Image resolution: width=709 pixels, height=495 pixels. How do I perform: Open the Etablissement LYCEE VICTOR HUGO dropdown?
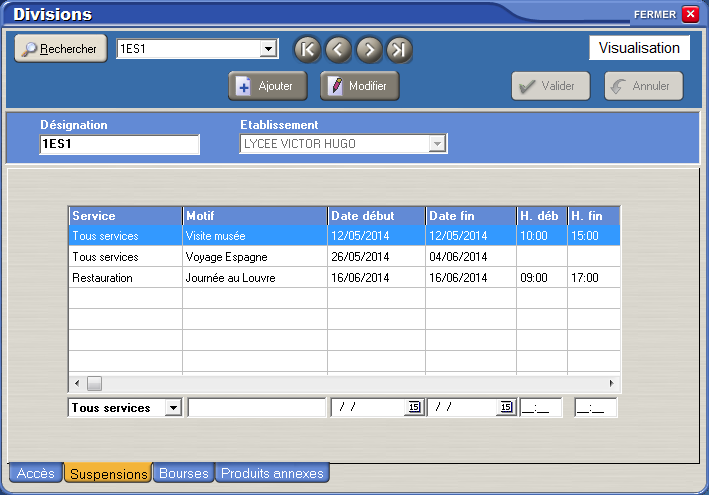437,144
